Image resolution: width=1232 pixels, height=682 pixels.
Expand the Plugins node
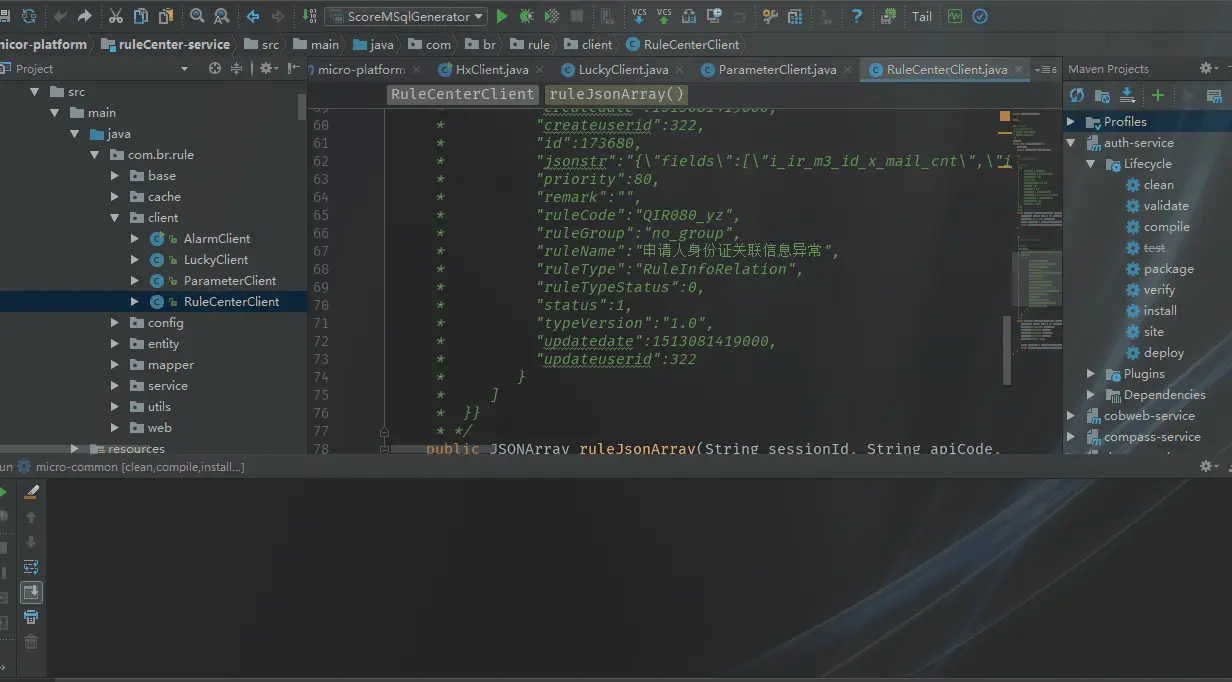[x=1091, y=373]
